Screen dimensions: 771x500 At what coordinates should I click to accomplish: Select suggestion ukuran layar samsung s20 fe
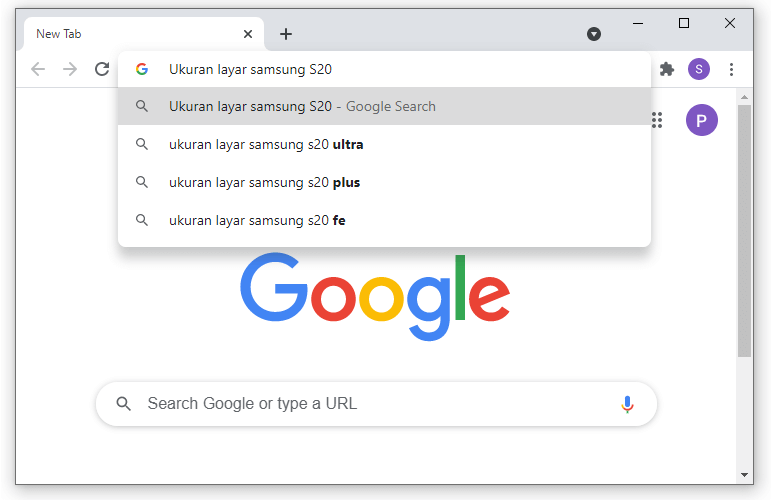385,220
